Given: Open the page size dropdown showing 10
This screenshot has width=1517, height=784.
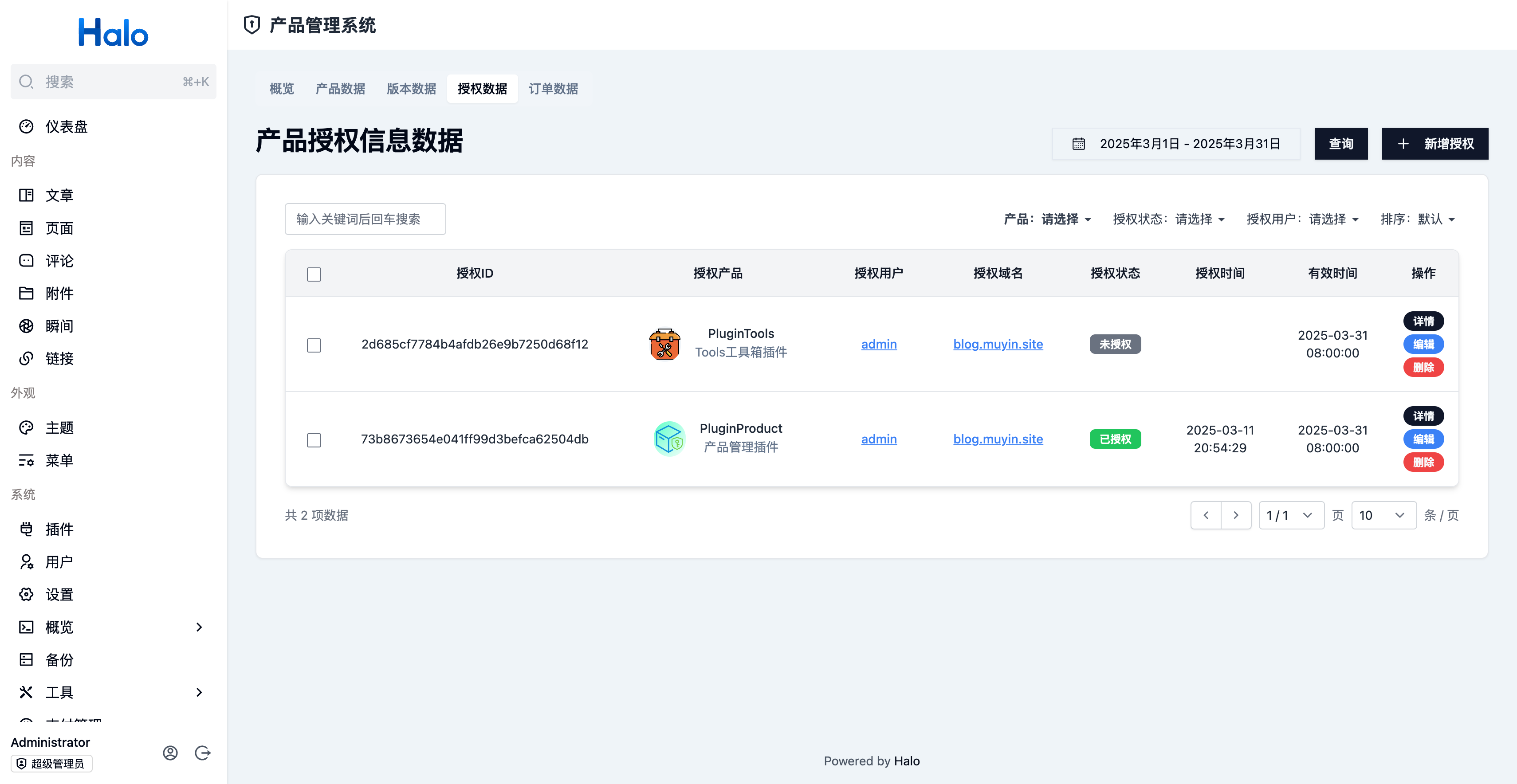Looking at the screenshot, I should pos(1384,515).
